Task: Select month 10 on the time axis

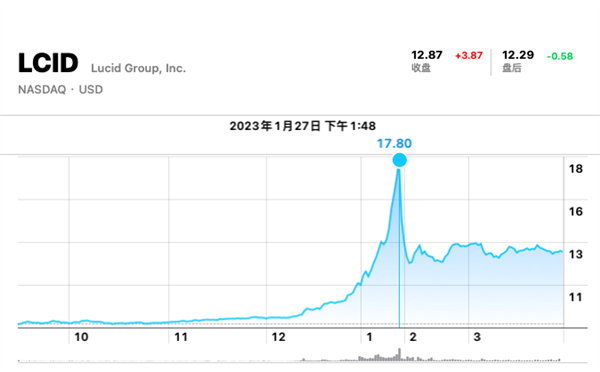Action: pyautogui.click(x=81, y=337)
